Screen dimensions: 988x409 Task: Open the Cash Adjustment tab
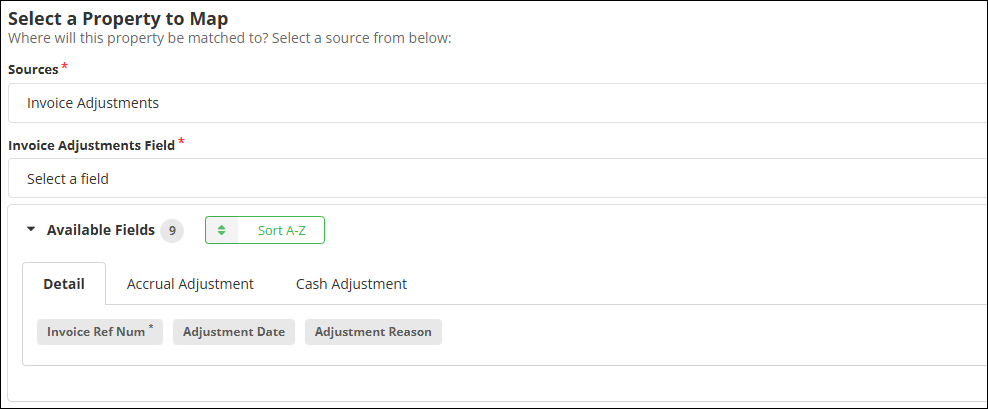[x=351, y=284]
